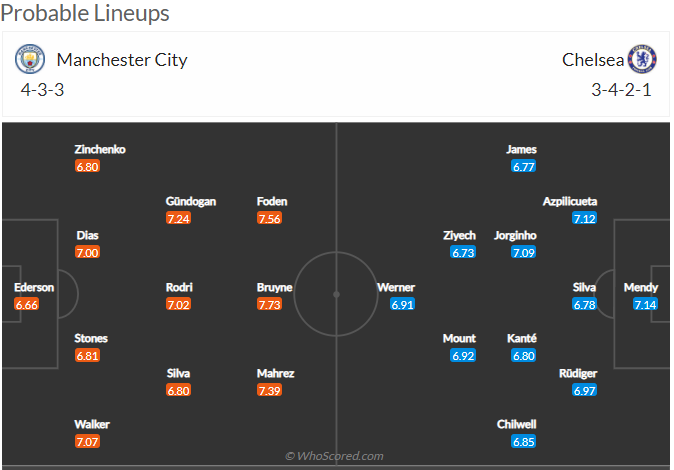Click the Mahrez player name
Viewport: 674px width, 470px height.
pyautogui.click(x=276, y=373)
